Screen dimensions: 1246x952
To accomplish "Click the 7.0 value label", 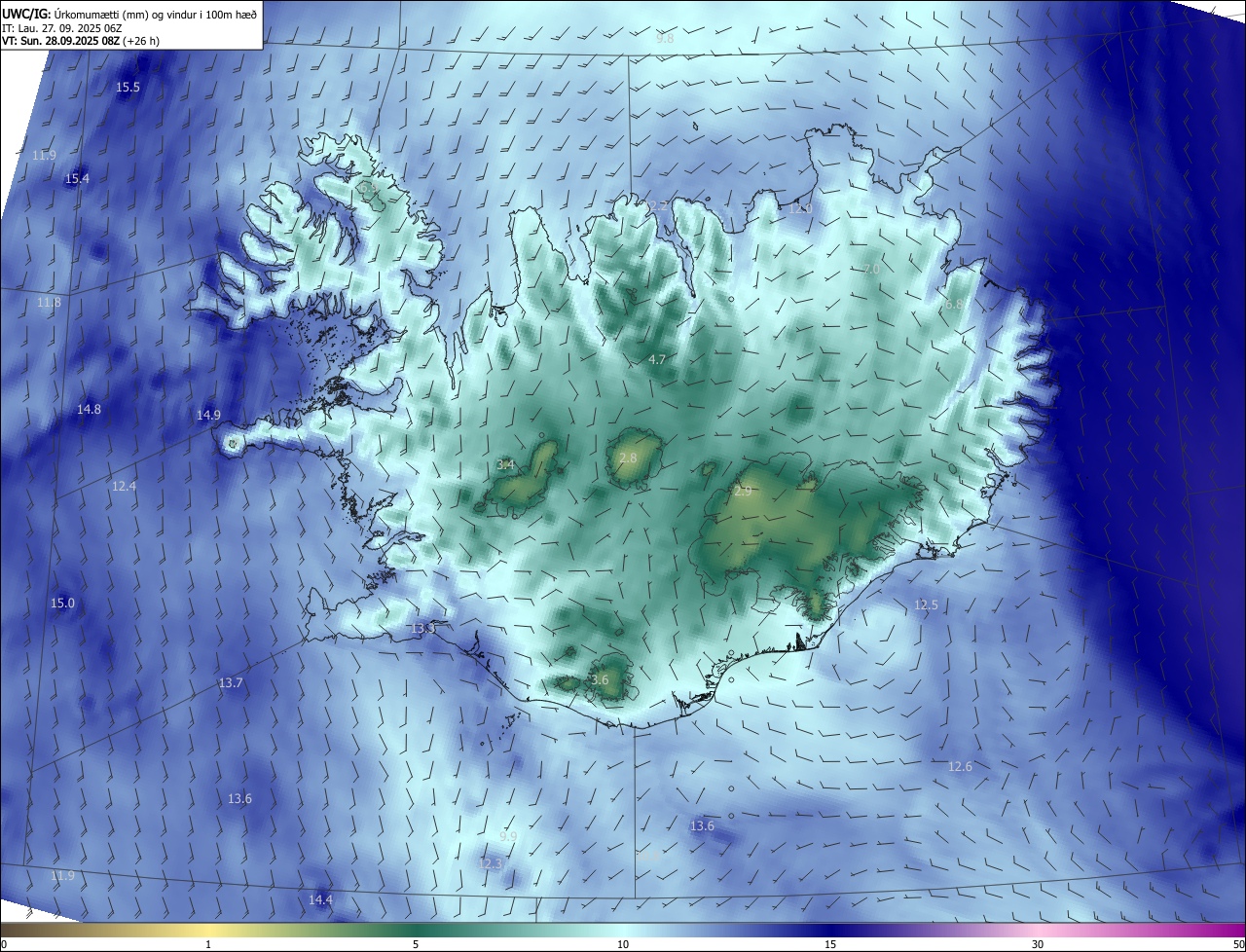I will point(871,269).
